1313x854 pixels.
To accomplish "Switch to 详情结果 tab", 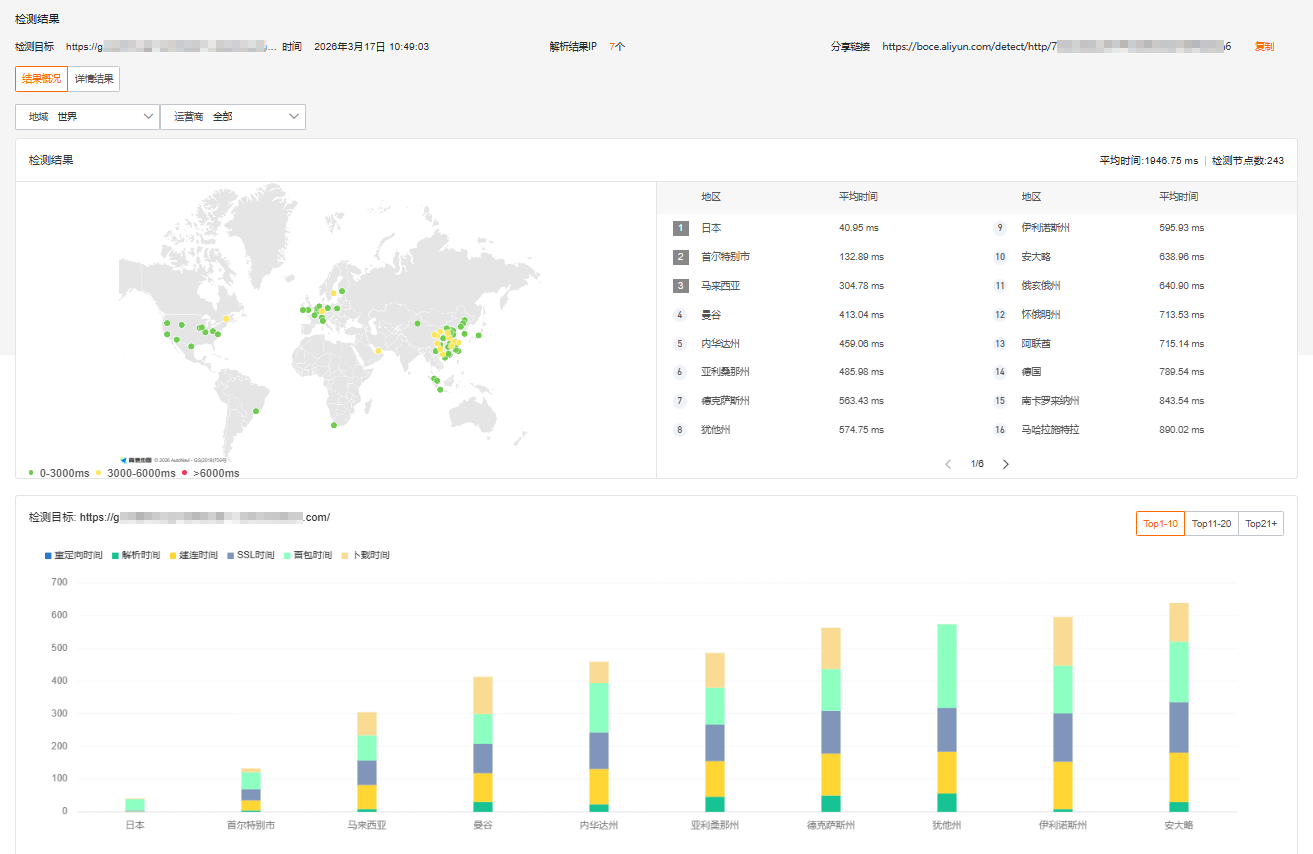I will [x=94, y=79].
